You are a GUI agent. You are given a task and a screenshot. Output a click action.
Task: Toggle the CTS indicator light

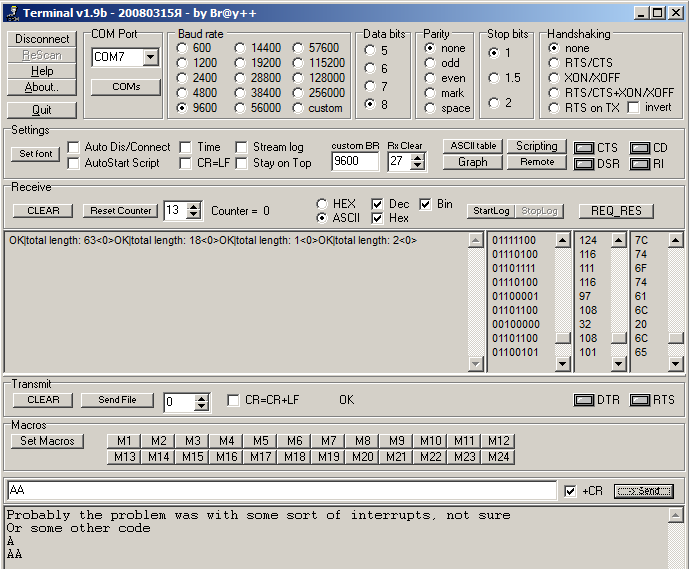click(584, 148)
